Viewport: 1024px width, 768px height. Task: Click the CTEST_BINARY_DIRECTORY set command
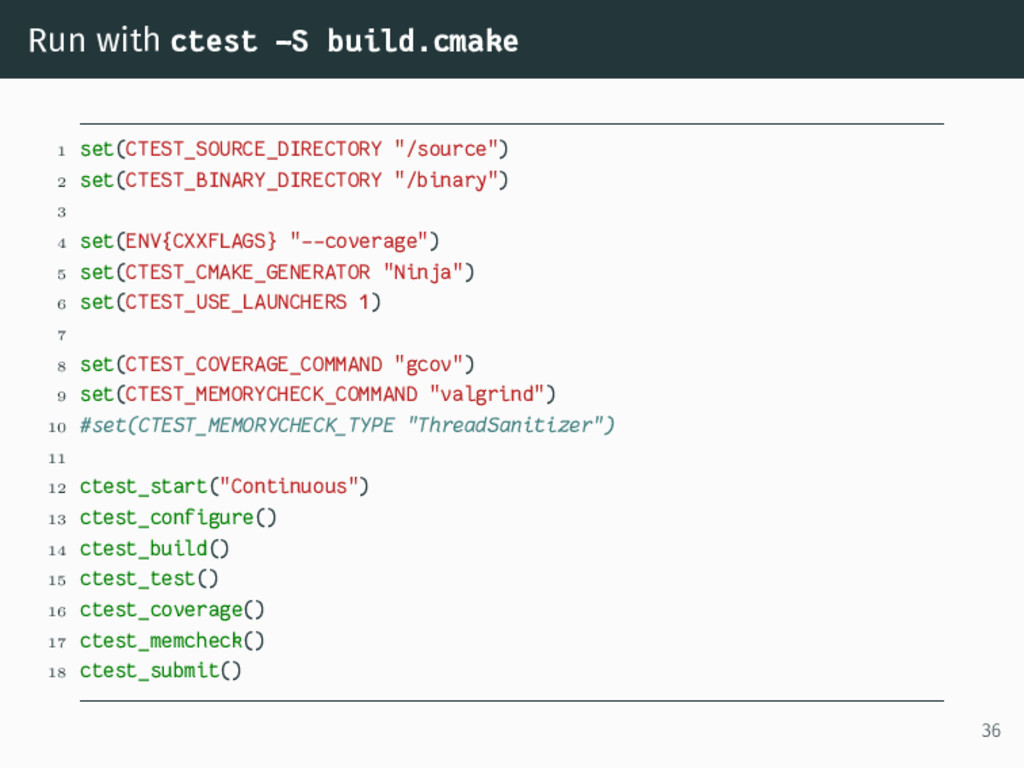[294, 180]
